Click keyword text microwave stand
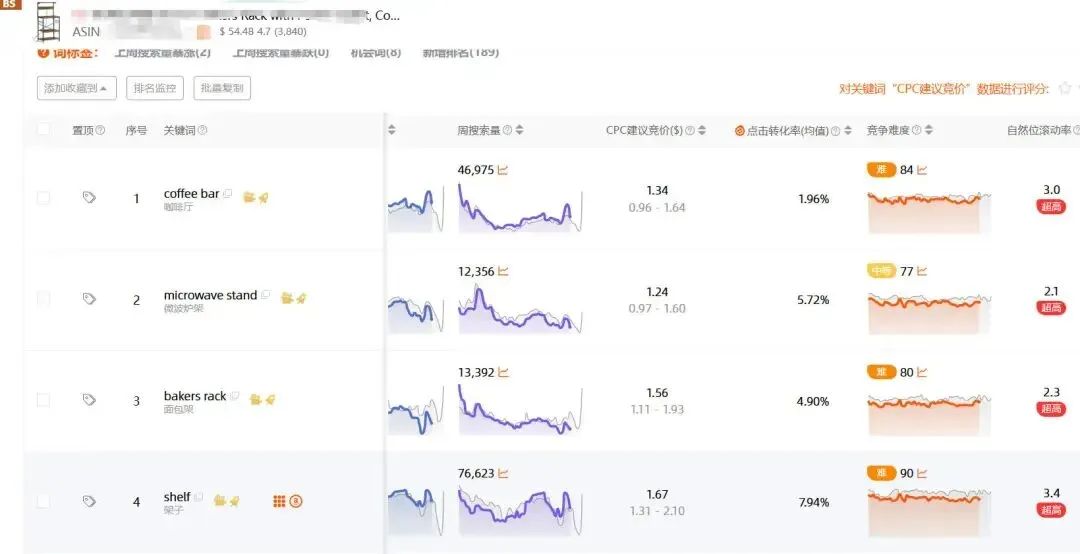 pyautogui.click(x=210, y=295)
